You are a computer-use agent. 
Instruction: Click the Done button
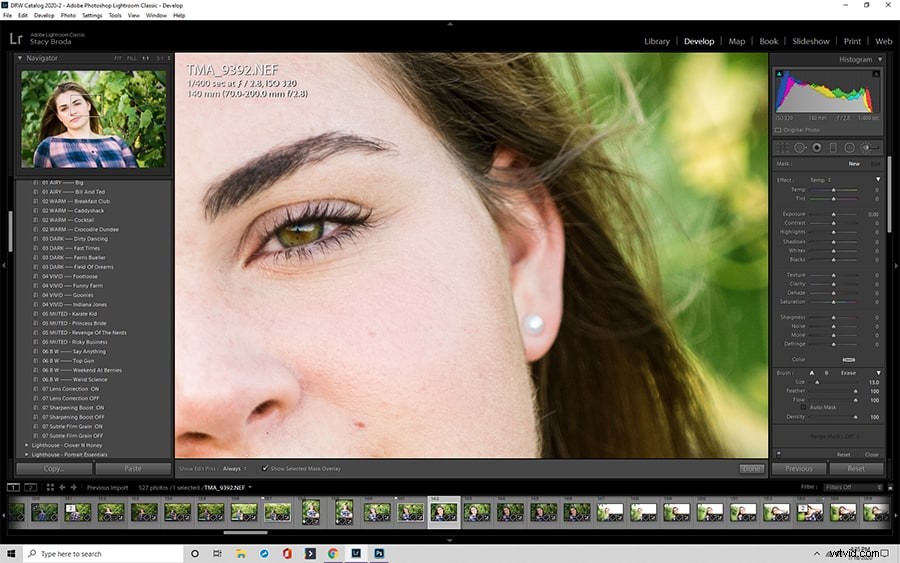pyautogui.click(x=751, y=469)
